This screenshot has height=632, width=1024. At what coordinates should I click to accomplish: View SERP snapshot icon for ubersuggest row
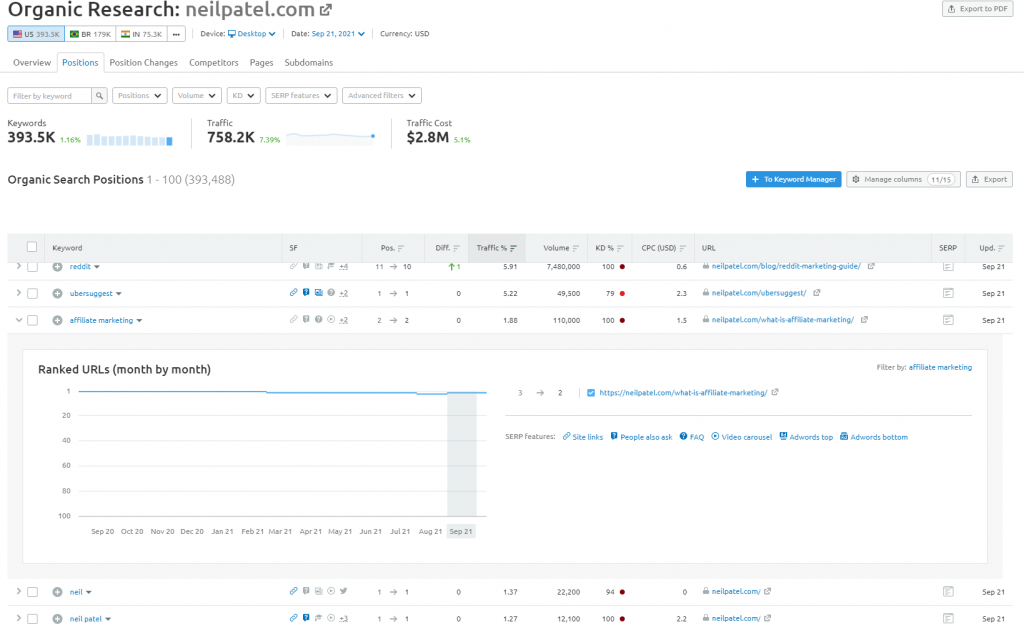click(x=948, y=294)
